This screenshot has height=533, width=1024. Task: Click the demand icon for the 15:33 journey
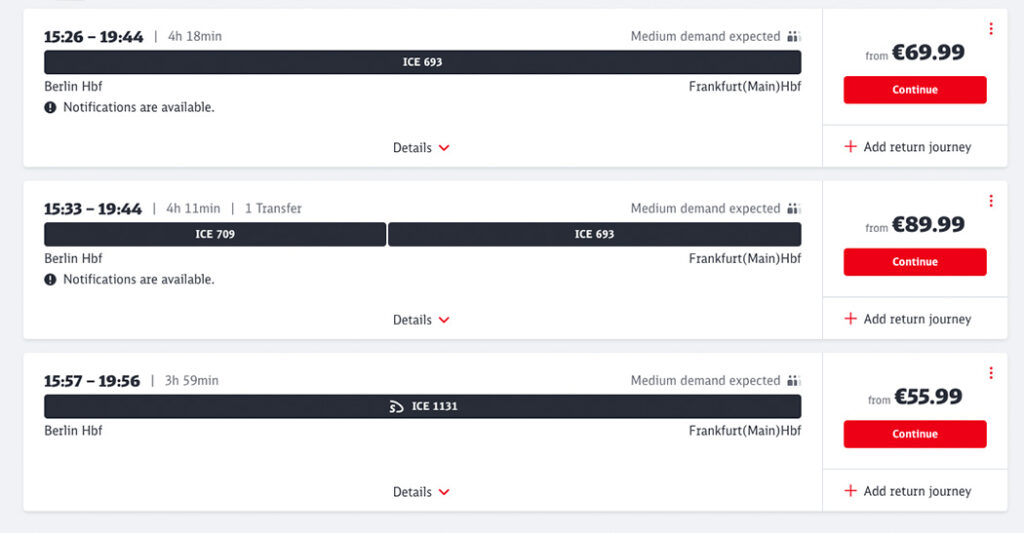point(793,208)
